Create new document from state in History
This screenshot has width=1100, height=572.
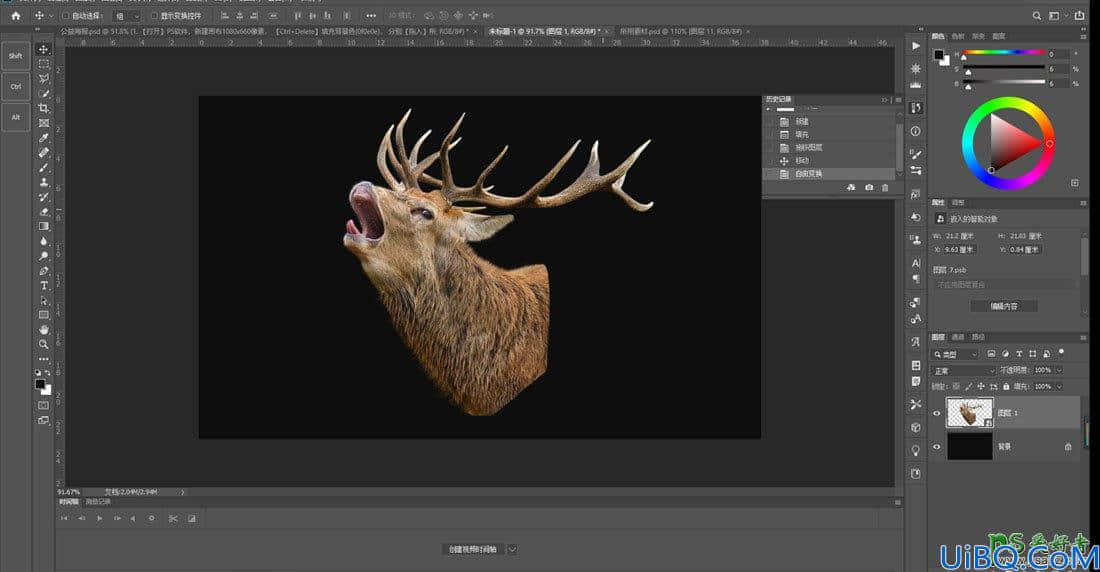851,187
